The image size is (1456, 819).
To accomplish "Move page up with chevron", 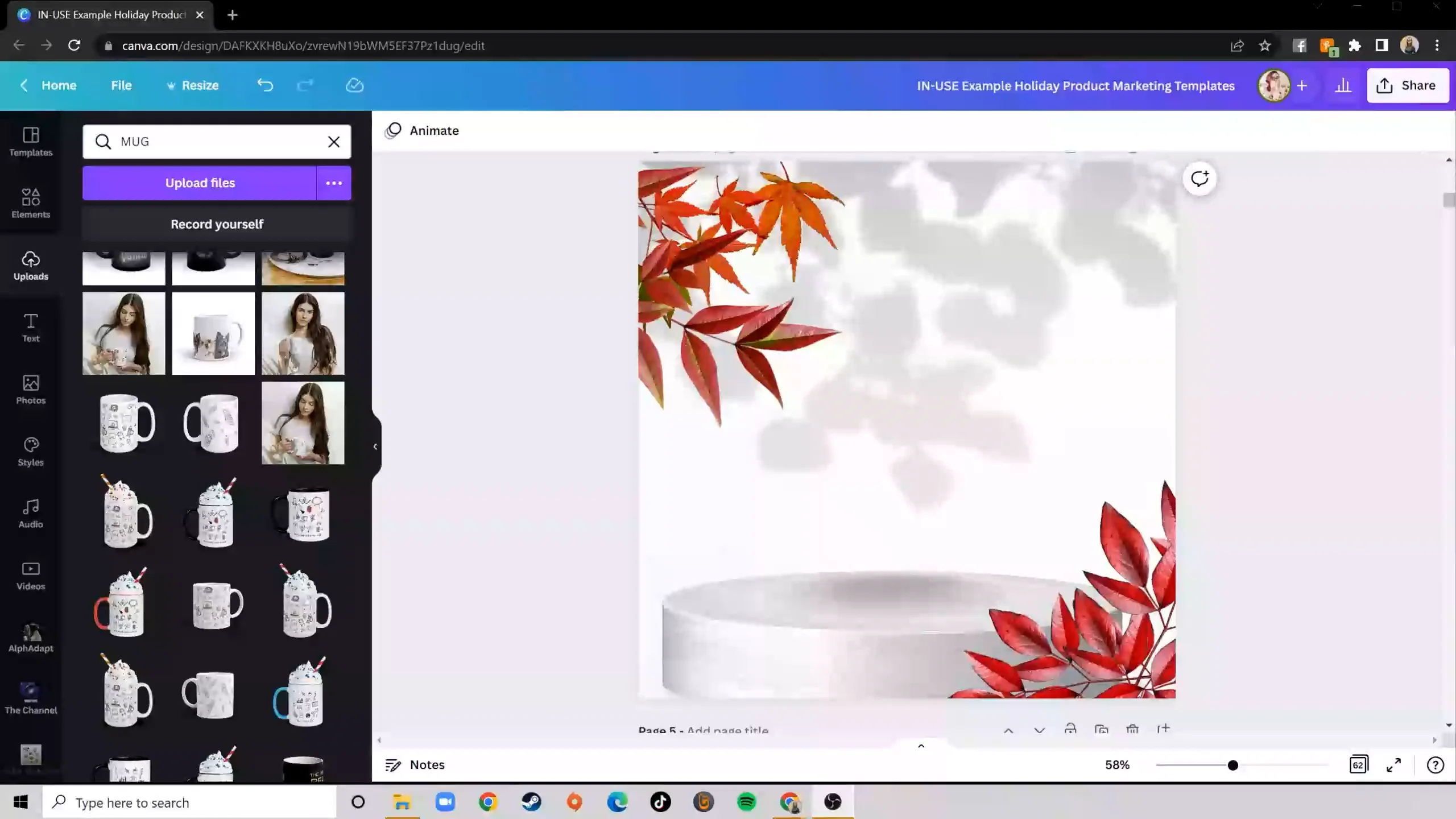I will tap(1008, 730).
